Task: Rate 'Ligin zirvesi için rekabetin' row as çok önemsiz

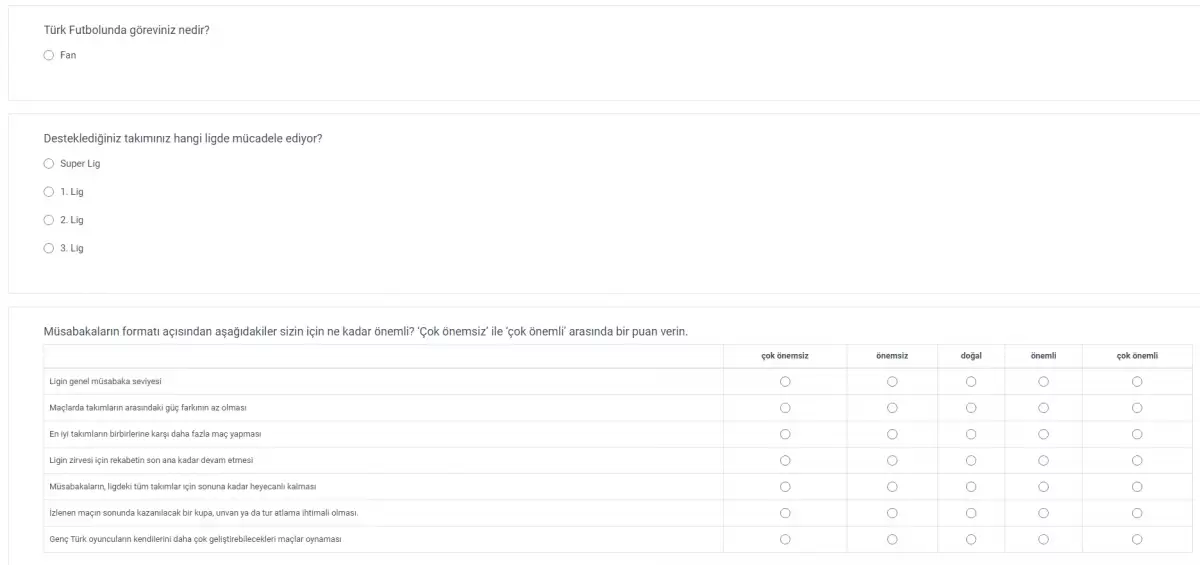Action: (x=785, y=460)
